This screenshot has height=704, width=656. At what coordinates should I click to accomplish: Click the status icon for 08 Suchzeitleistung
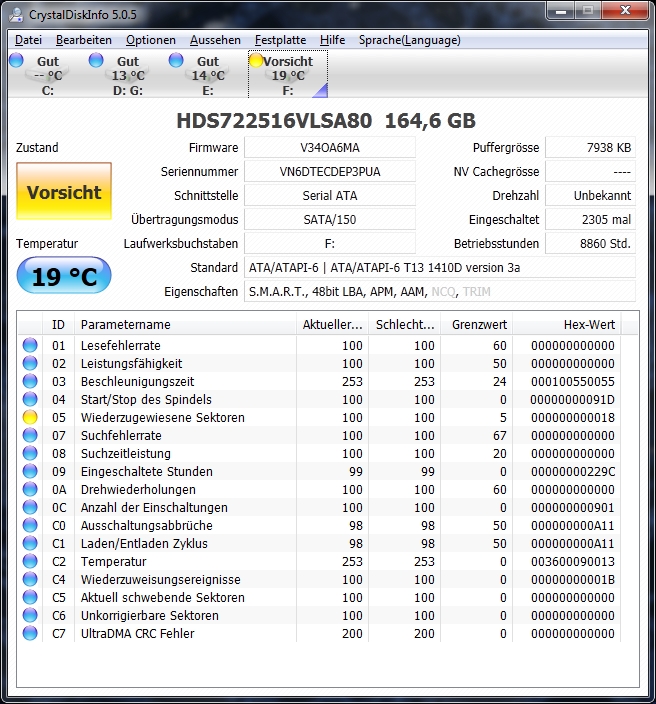click(30, 453)
